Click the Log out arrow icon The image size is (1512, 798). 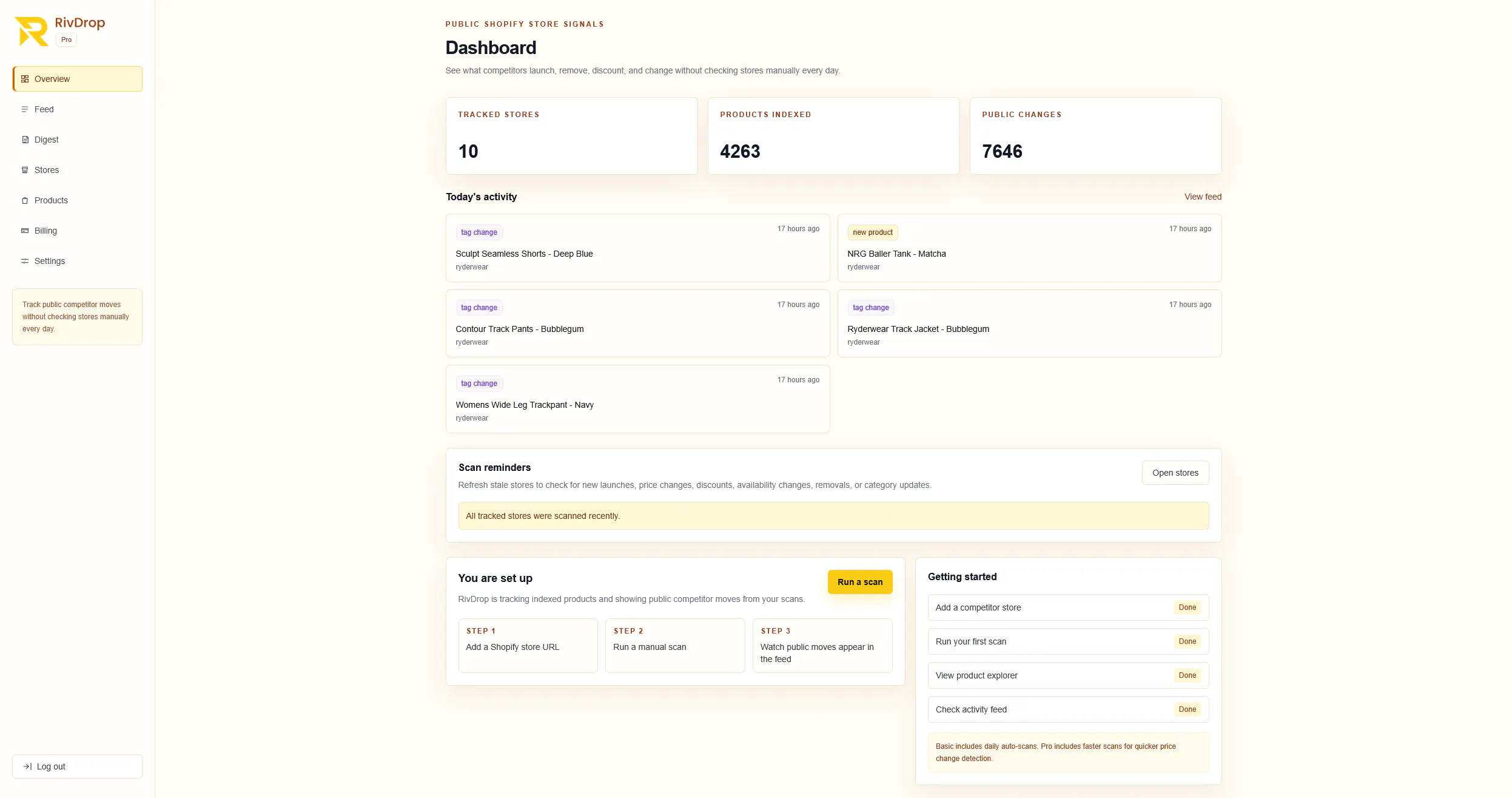[x=27, y=766]
